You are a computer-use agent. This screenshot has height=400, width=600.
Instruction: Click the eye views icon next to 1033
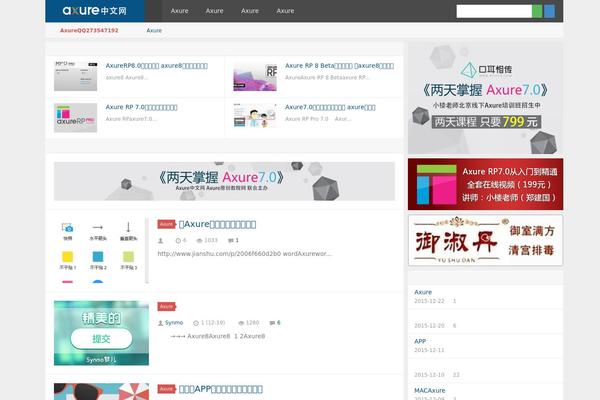(x=199, y=240)
